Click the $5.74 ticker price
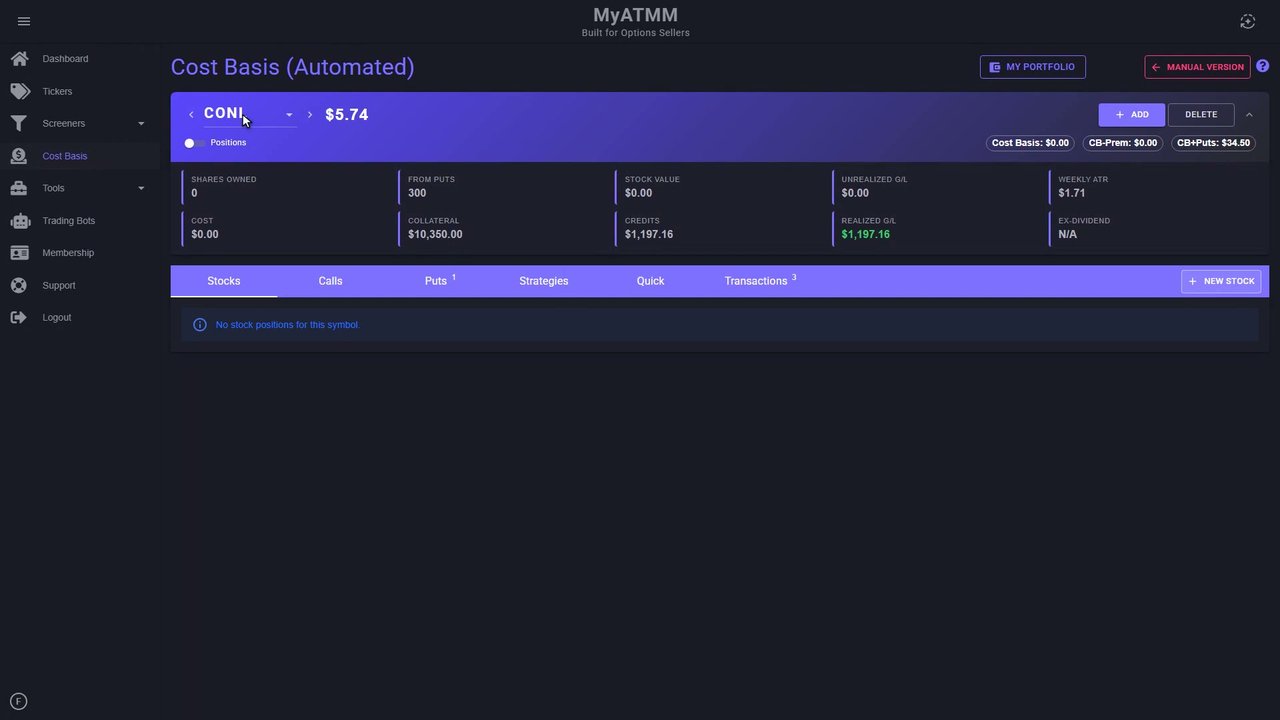 pyautogui.click(x=347, y=115)
